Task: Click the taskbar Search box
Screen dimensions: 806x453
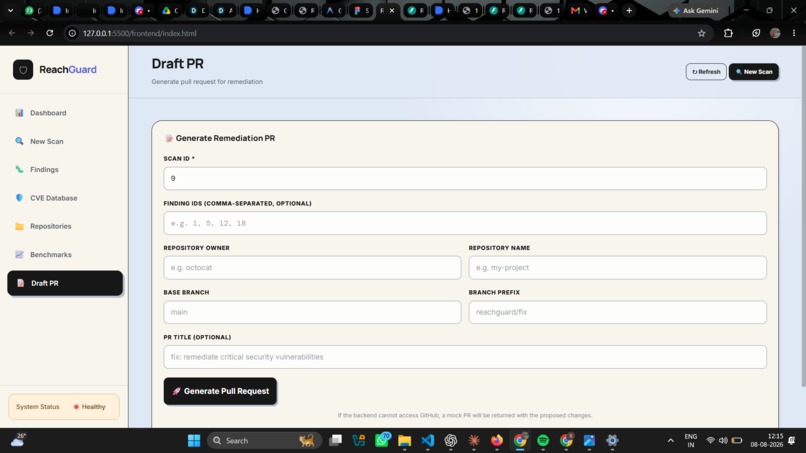Action: pyautogui.click(x=264, y=441)
